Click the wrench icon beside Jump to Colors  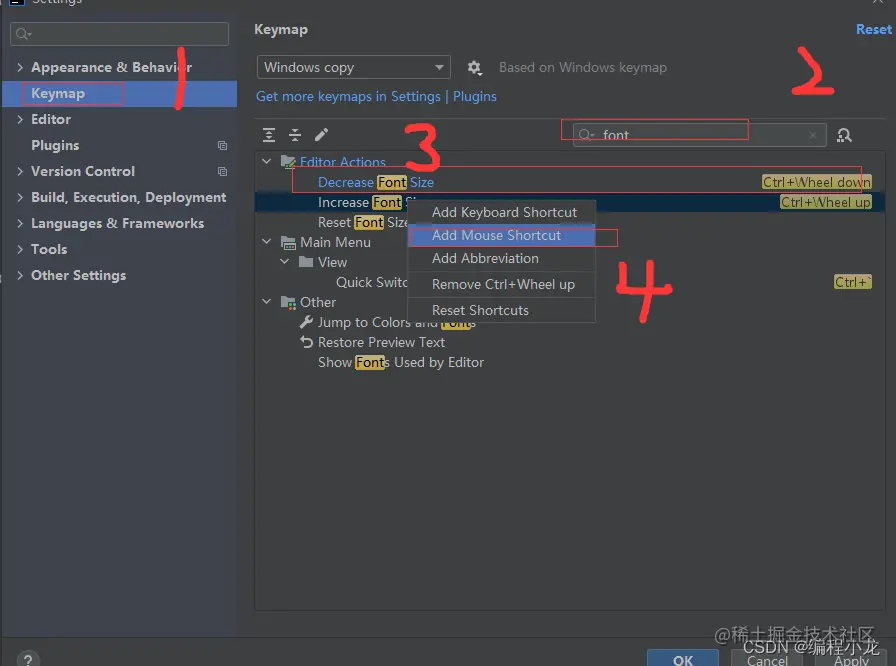pos(306,322)
